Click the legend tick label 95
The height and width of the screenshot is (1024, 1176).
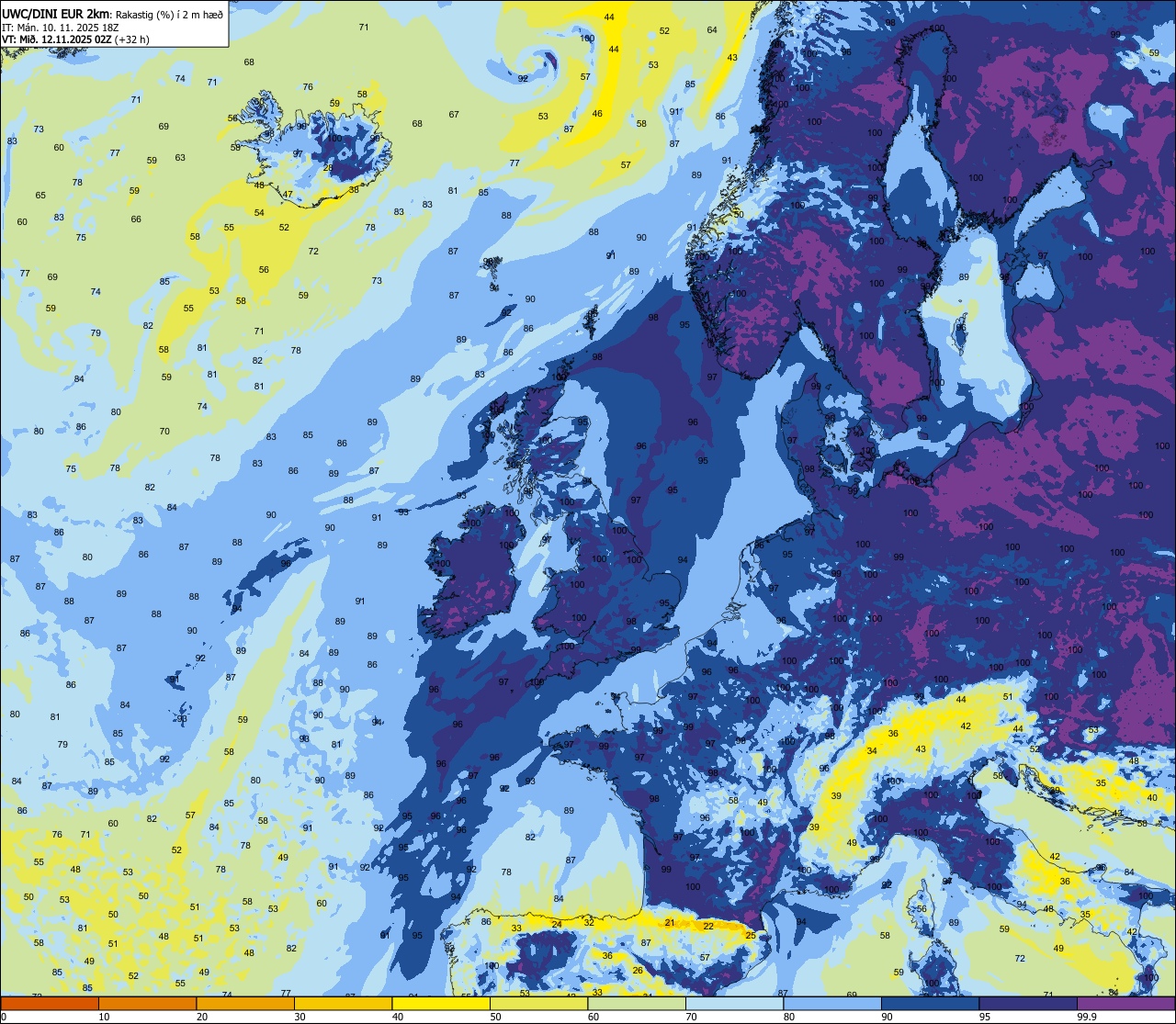[x=985, y=1017]
